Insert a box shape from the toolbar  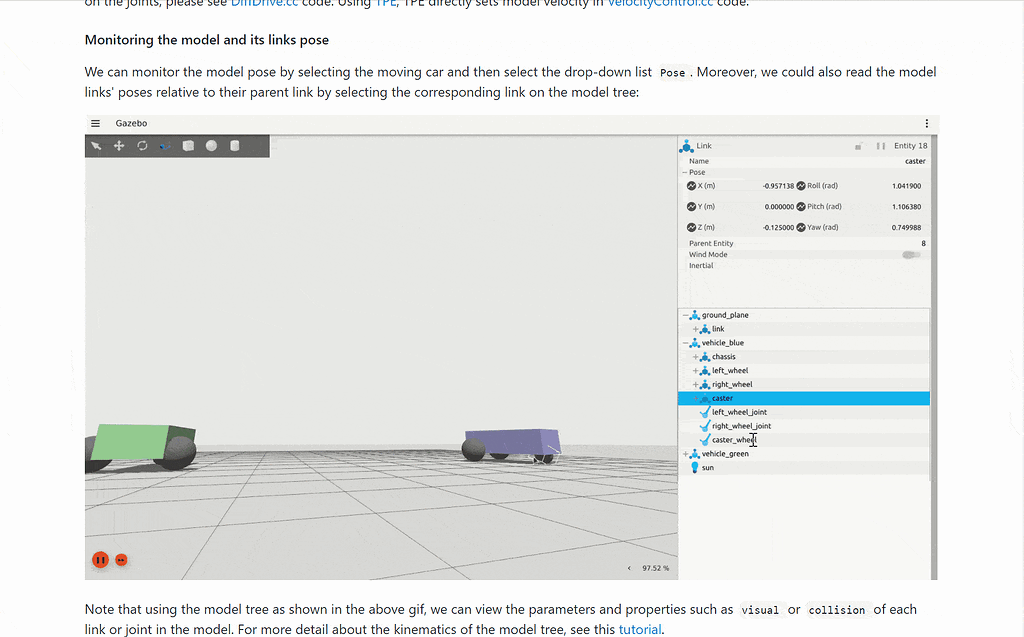[x=188, y=146]
